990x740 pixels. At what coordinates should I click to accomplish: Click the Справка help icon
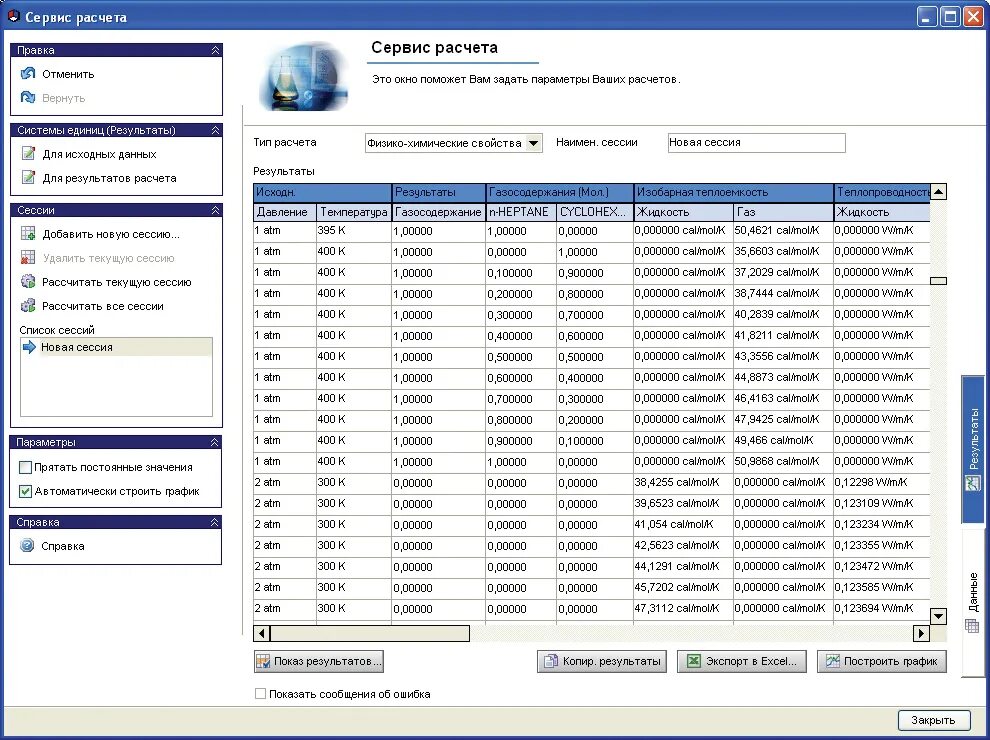click(27, 546)
